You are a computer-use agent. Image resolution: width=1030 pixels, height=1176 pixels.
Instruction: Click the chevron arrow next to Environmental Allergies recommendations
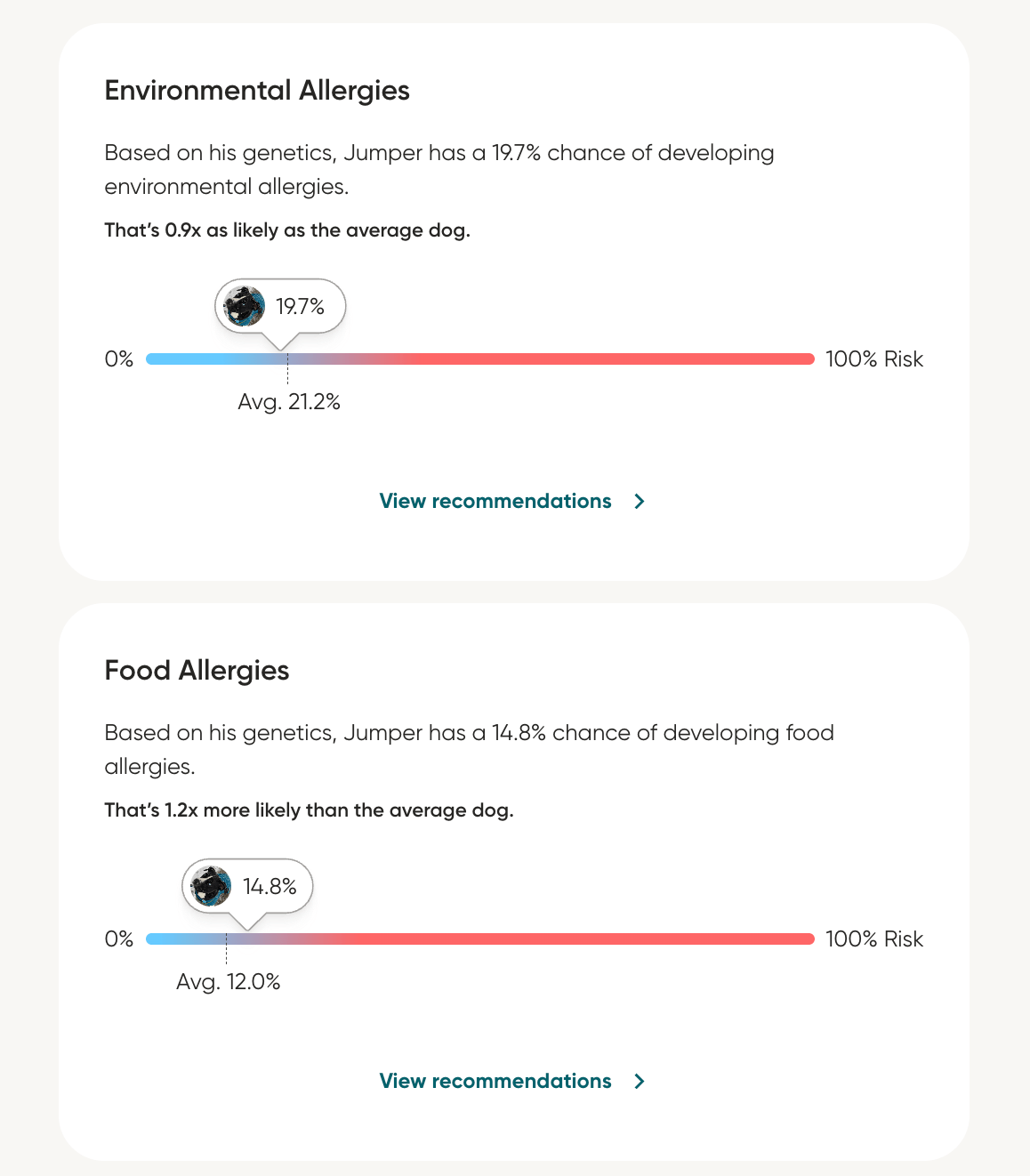click(x=640, y=501)
